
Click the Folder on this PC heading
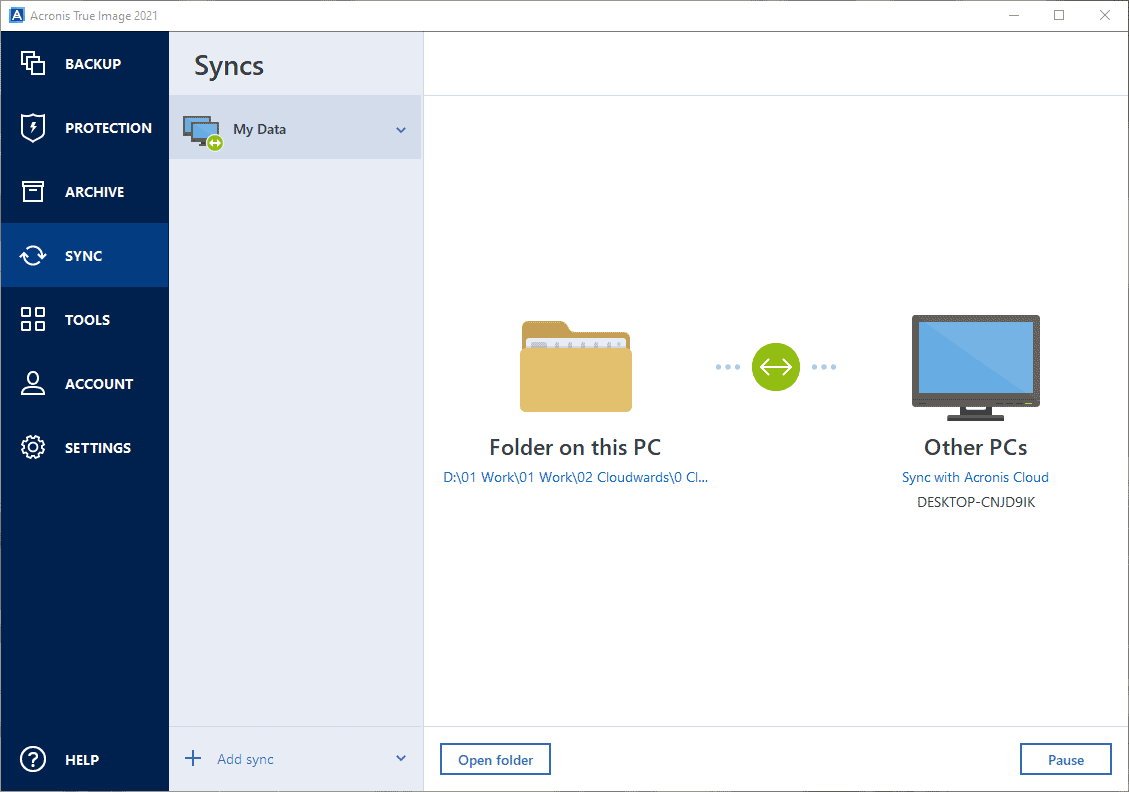(x=575, y=447)
